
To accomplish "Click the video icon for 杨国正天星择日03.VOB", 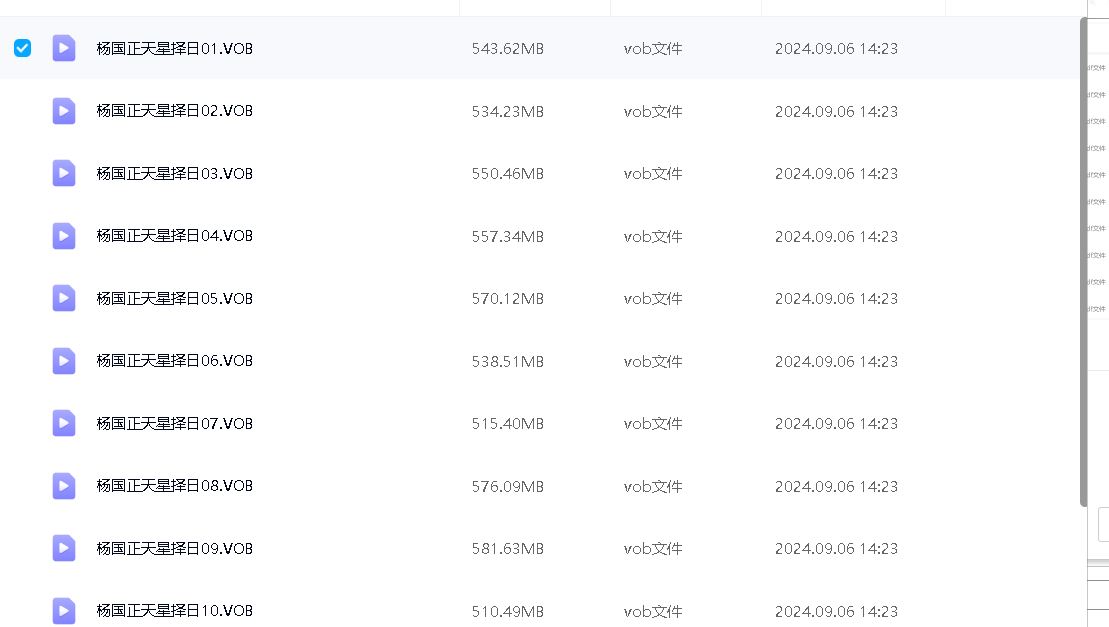I will coord(64,173).
